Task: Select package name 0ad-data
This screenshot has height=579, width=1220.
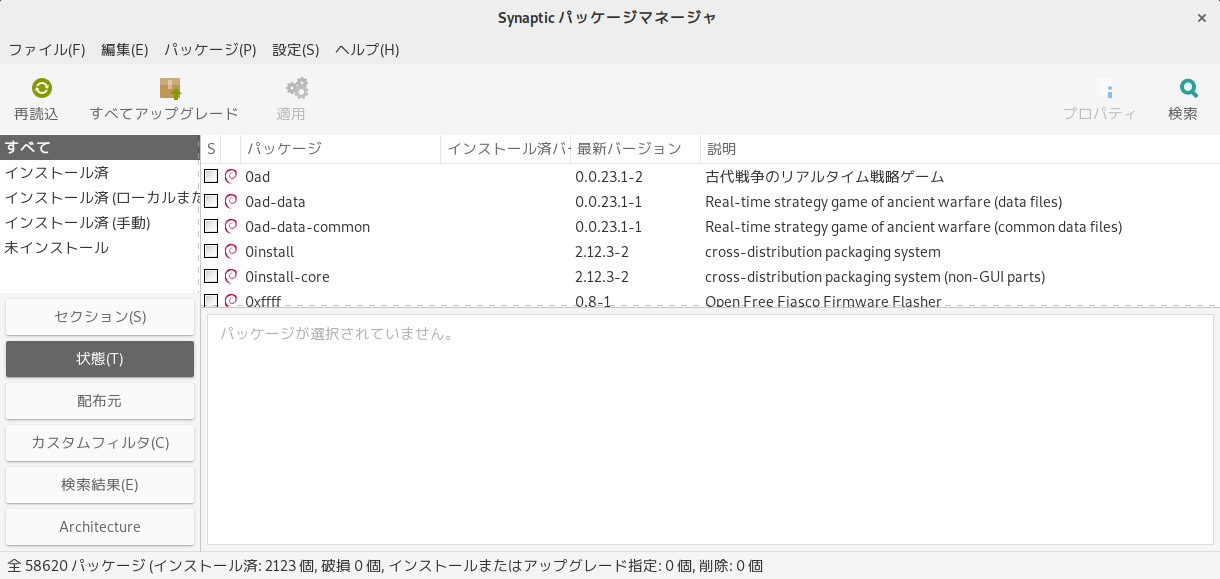Action: [x=275, y=202]
